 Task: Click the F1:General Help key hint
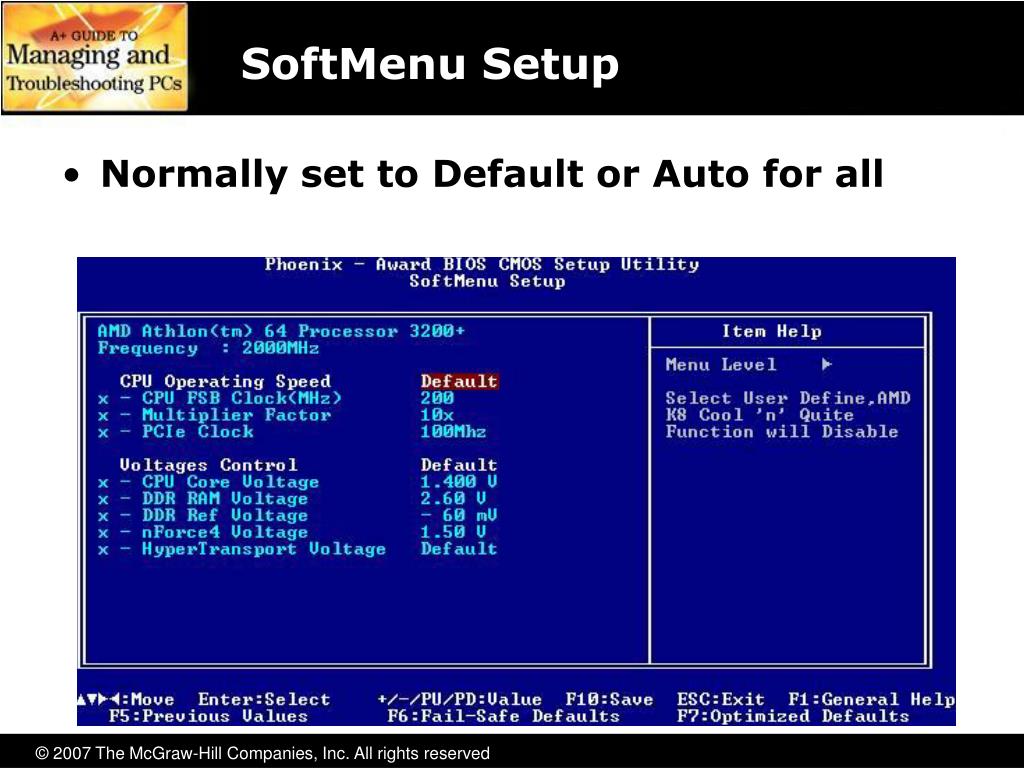click(871, 699)
